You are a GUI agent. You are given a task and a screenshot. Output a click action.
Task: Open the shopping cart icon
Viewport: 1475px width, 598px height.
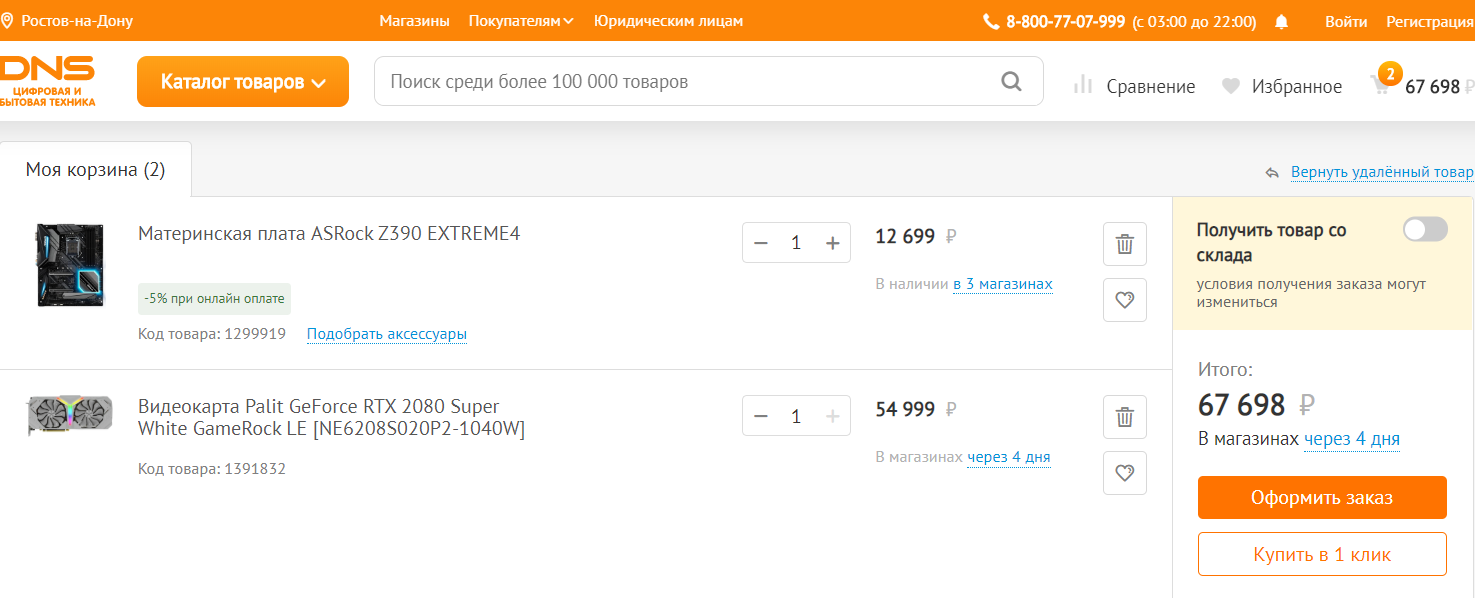[1381, 86]
